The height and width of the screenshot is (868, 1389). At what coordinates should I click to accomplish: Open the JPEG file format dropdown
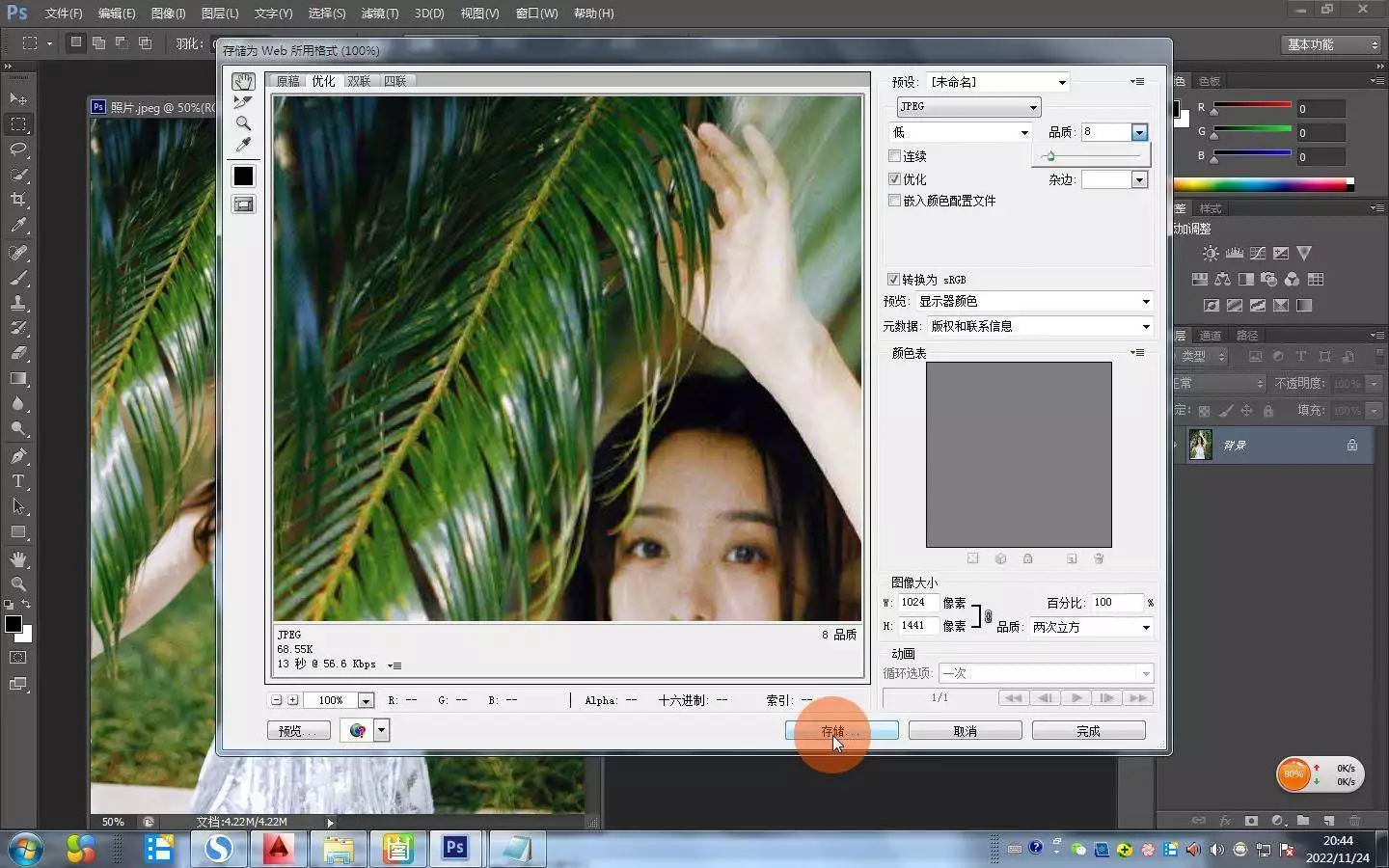(x=967, y=107)
